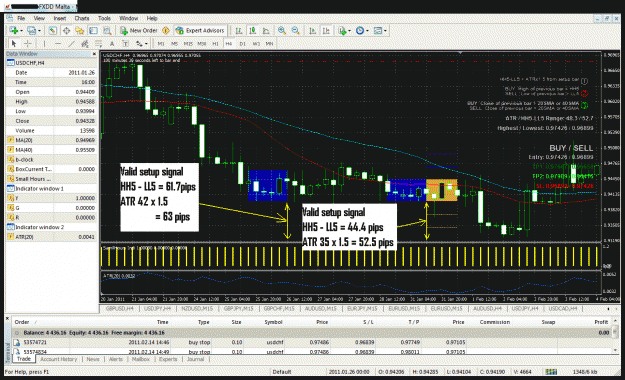Click the Terminal panel vertical scrollbar
The width and height of the screenshot is (625, 380).
(x=616, y=337)
